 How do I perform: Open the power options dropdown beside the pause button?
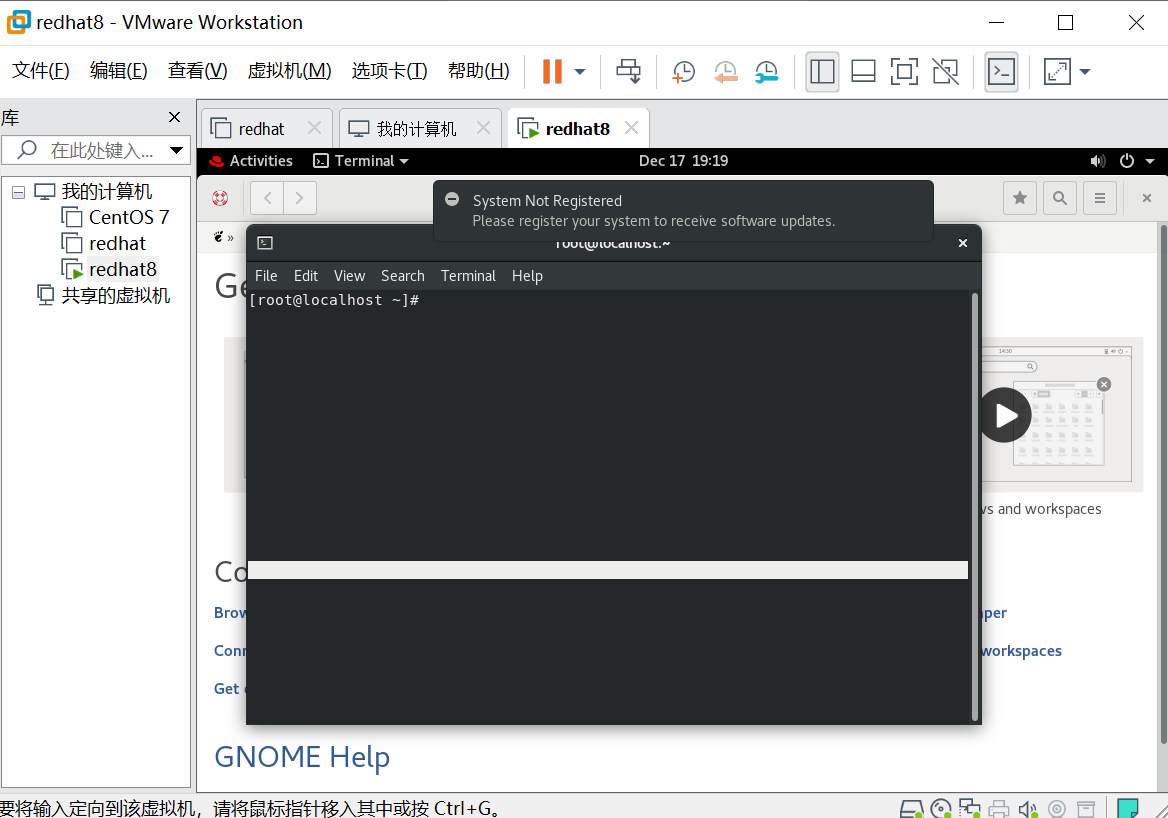pos(580,72)
